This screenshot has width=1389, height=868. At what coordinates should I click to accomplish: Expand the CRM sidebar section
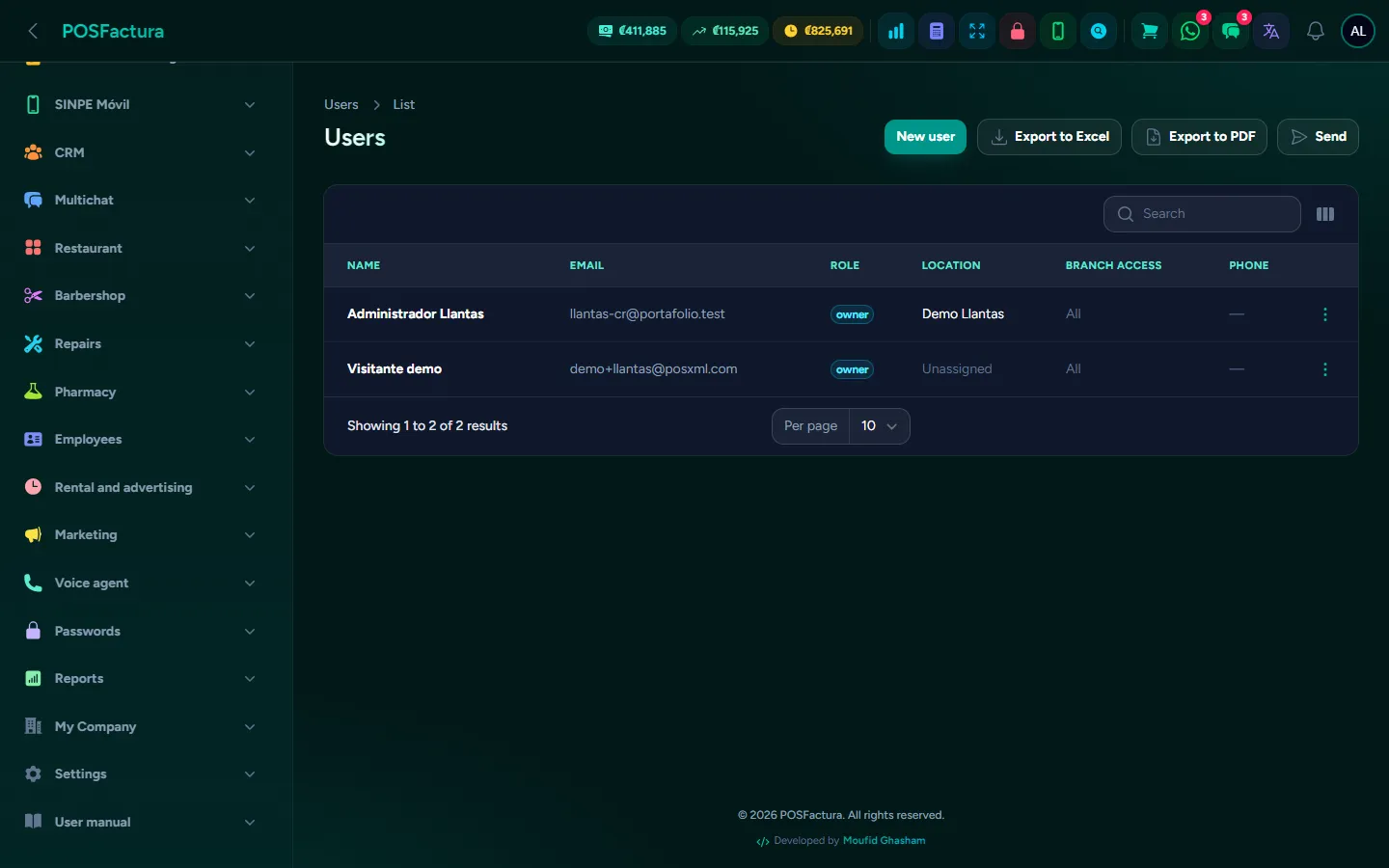[141, 152]
